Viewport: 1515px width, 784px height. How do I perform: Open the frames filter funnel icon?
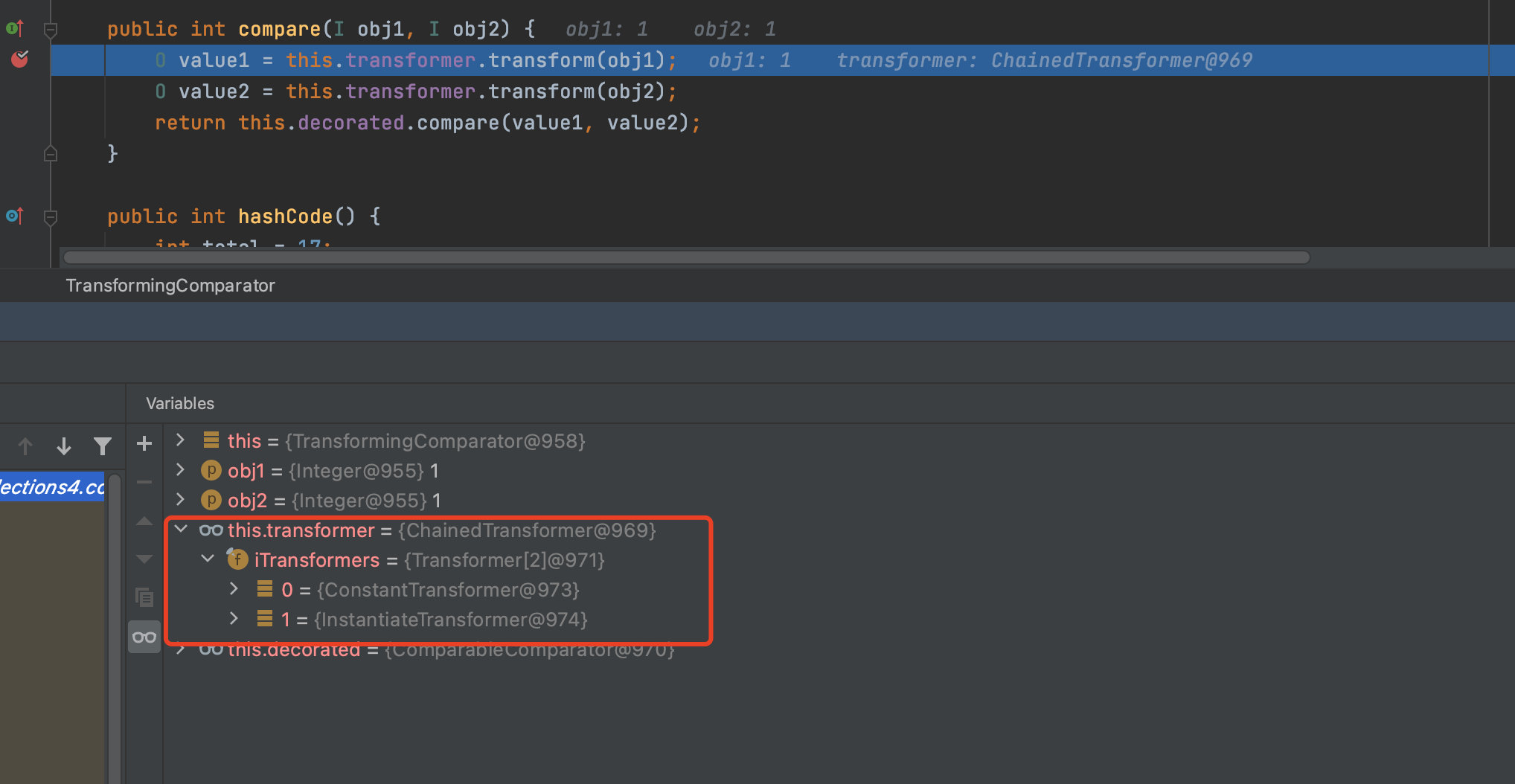pyautogui.click(x=103, y=446)
